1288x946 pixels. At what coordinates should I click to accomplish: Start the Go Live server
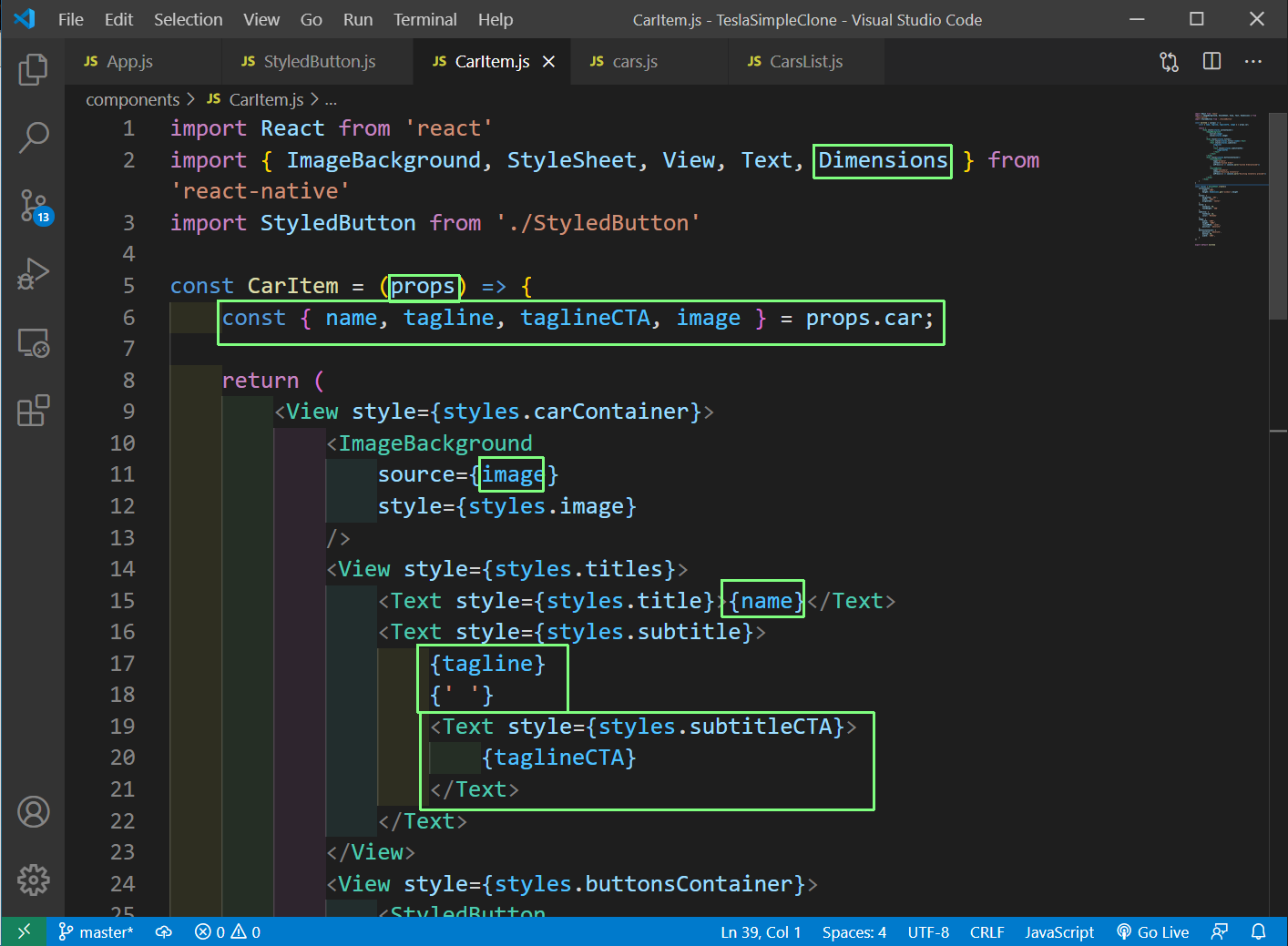pyautogui.click(x=1153, y=931)
